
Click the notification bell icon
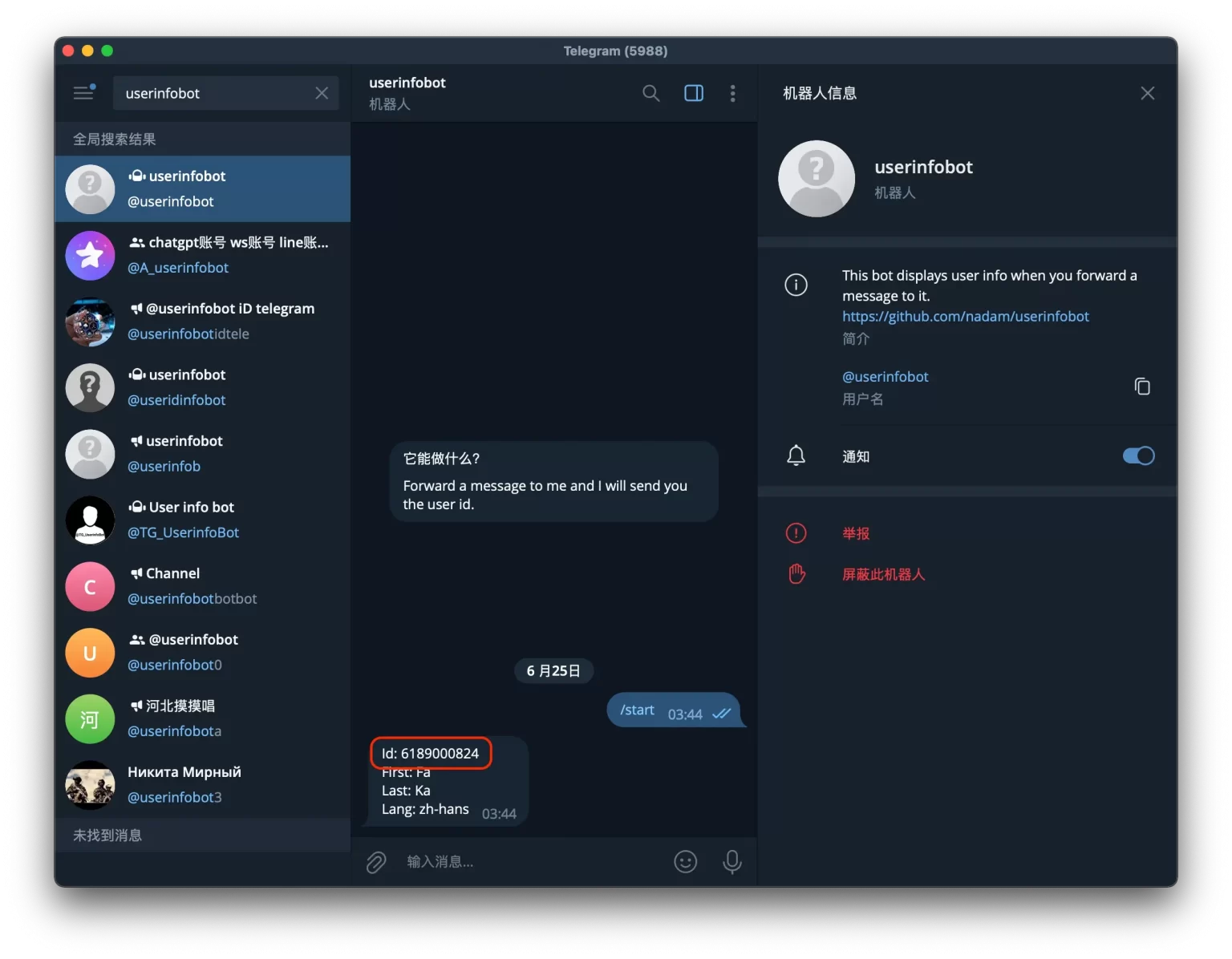796,455
